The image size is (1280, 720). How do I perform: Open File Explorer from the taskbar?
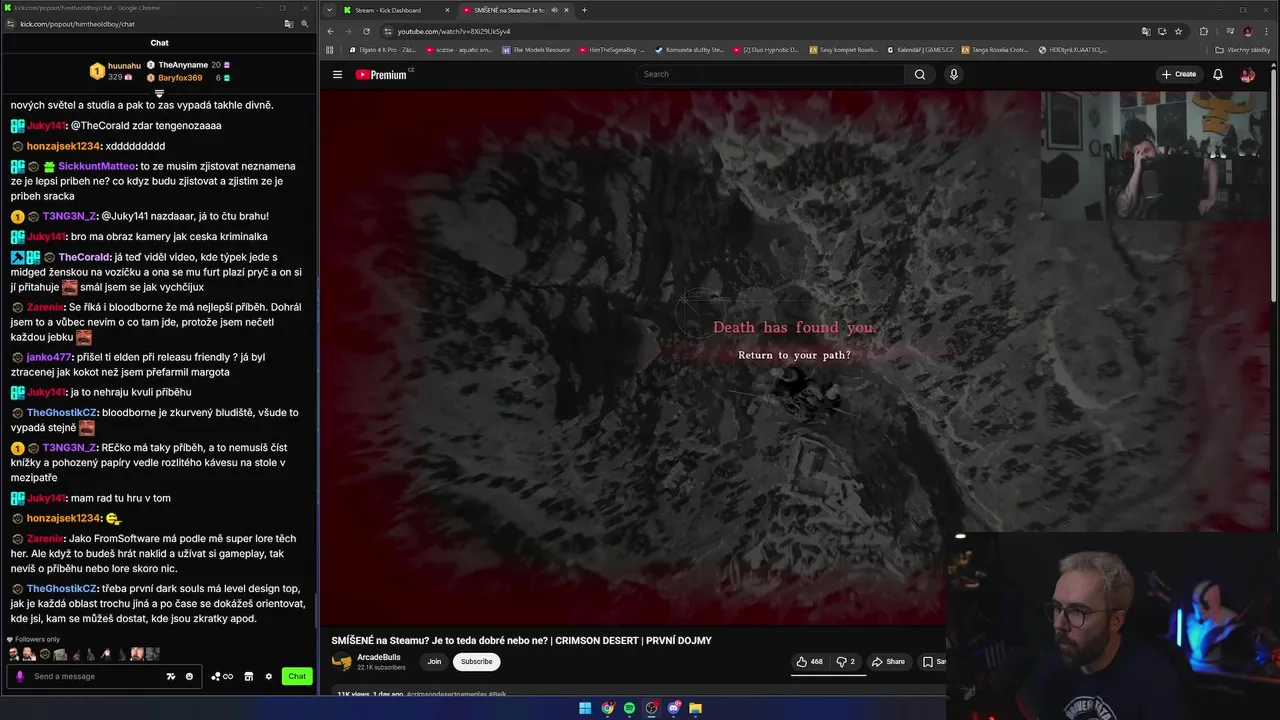click(695, 708)
